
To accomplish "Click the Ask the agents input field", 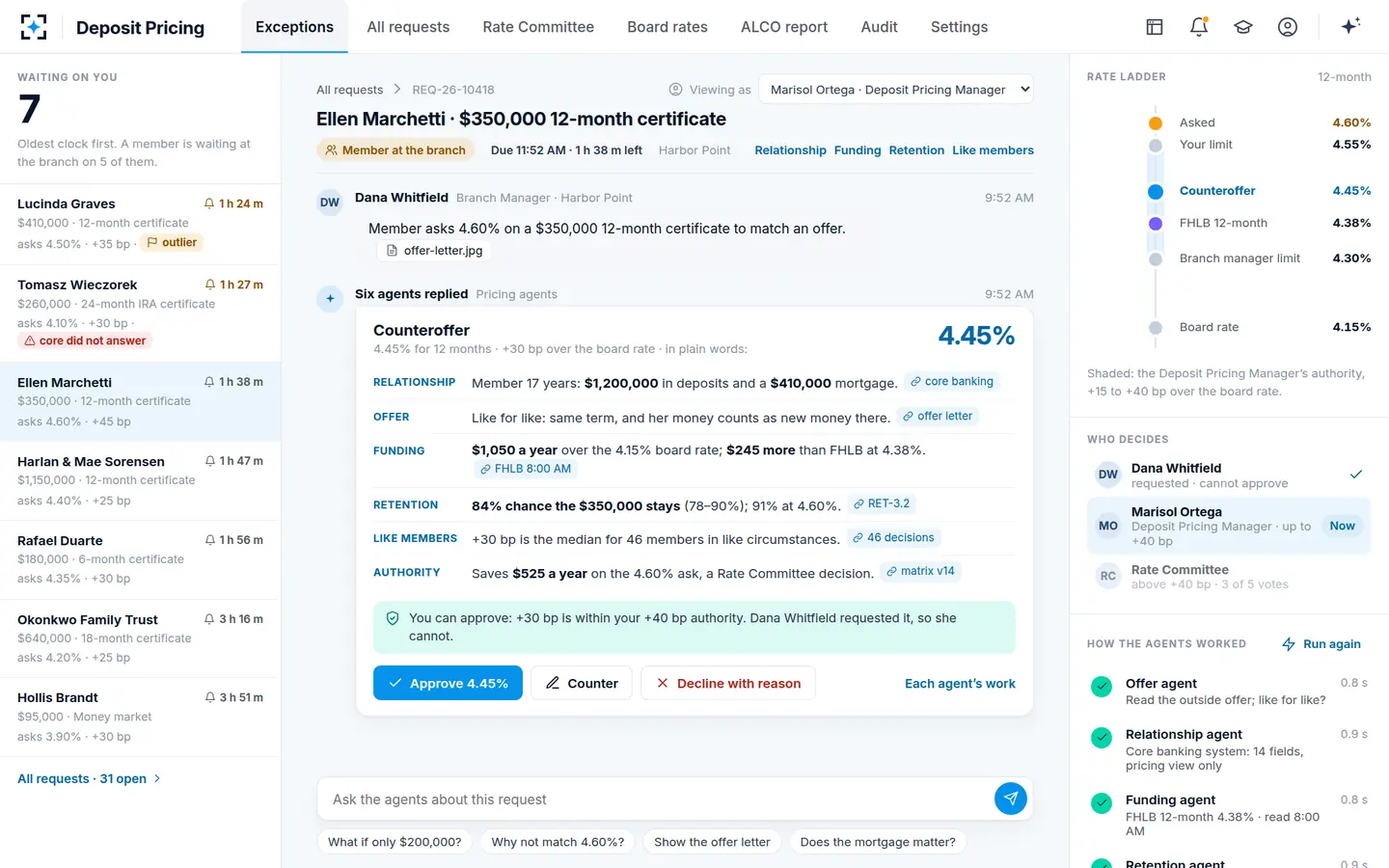I will tap(656, 800).
